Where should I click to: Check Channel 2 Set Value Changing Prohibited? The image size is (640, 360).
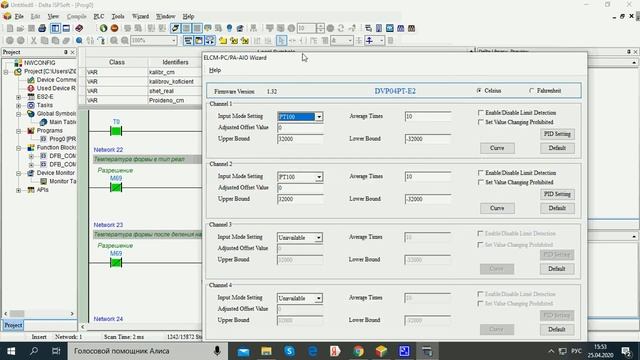coord(480,182)
